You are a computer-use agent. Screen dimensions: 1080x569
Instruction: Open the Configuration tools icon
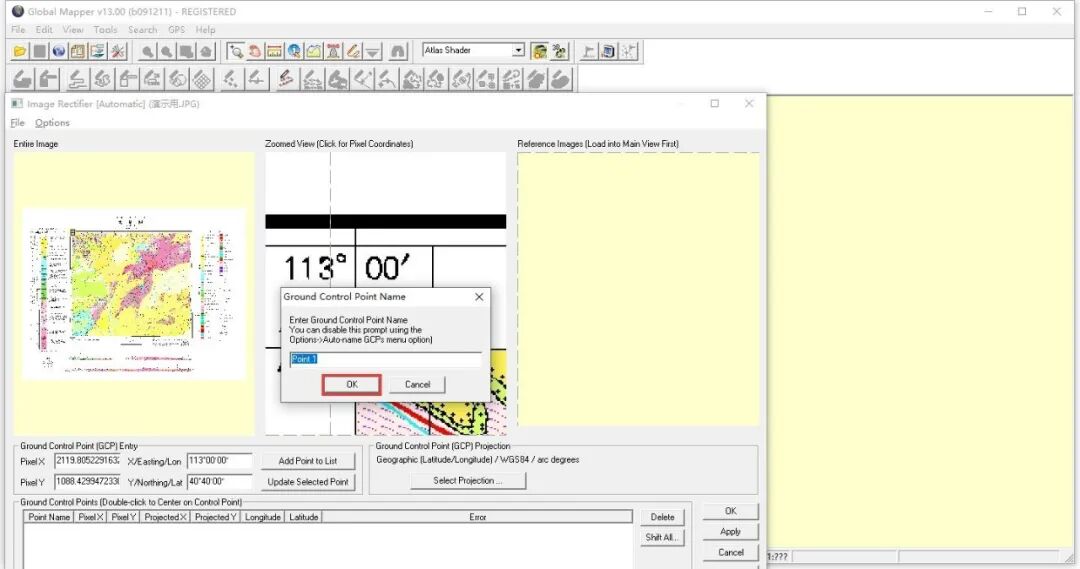pyautogui.click(x=118, y=51)
